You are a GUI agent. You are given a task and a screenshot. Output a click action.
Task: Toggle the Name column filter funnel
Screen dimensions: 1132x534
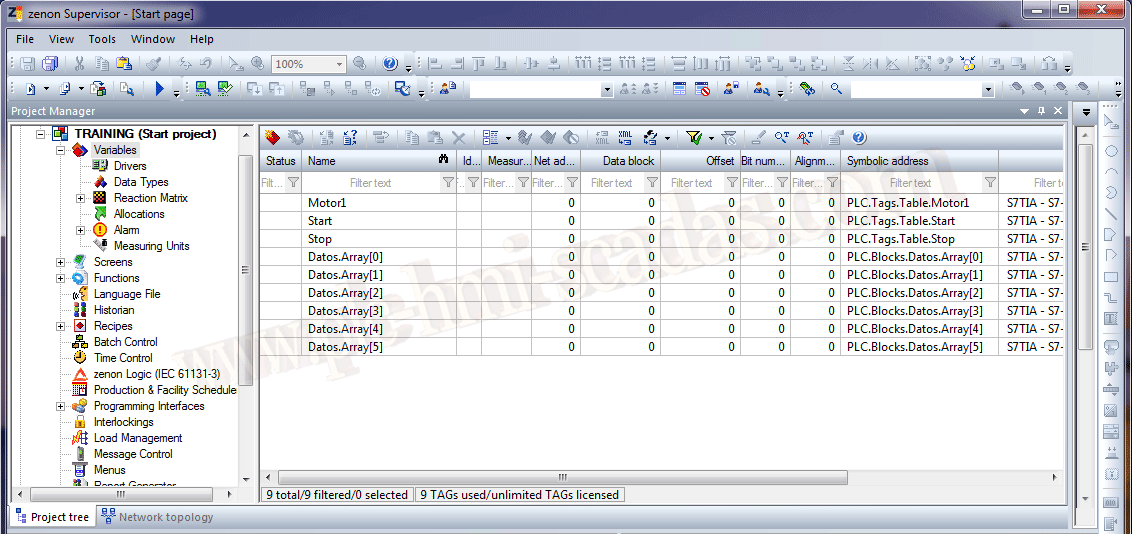(447, 183)
